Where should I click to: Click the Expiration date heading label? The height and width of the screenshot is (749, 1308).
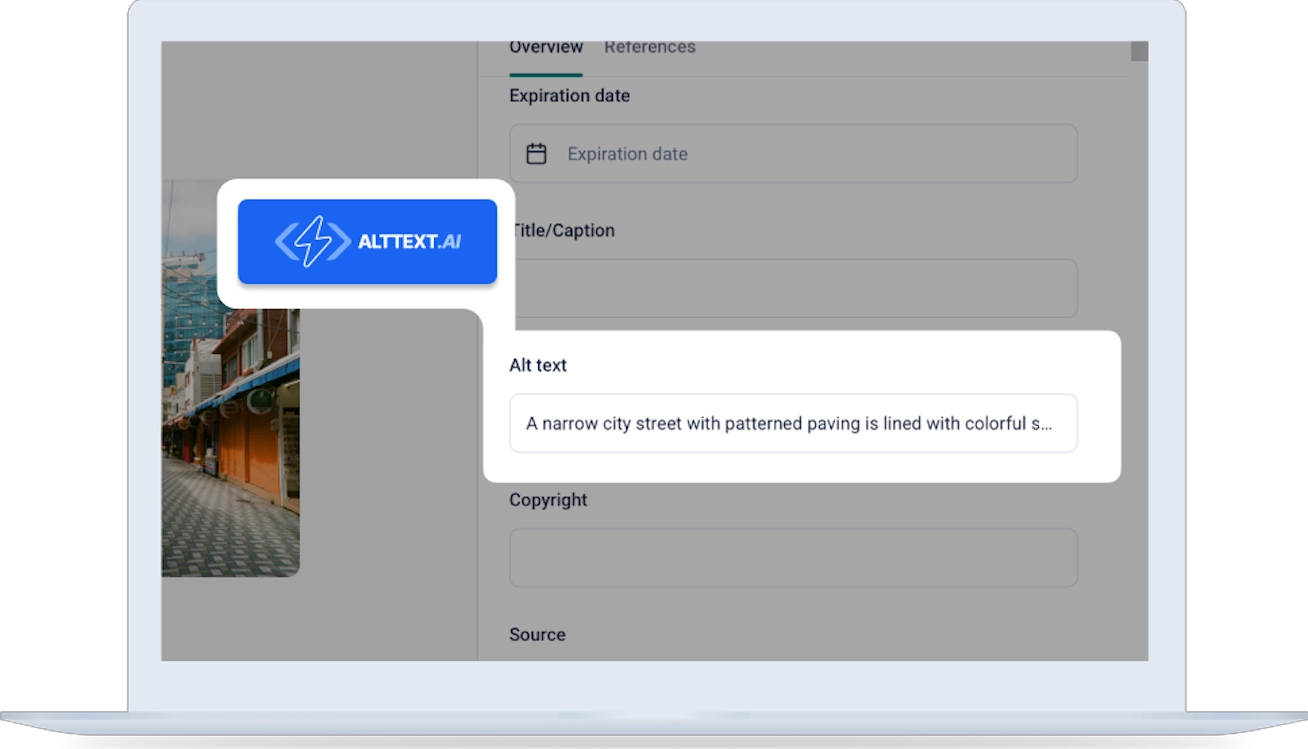click(569, 96)
